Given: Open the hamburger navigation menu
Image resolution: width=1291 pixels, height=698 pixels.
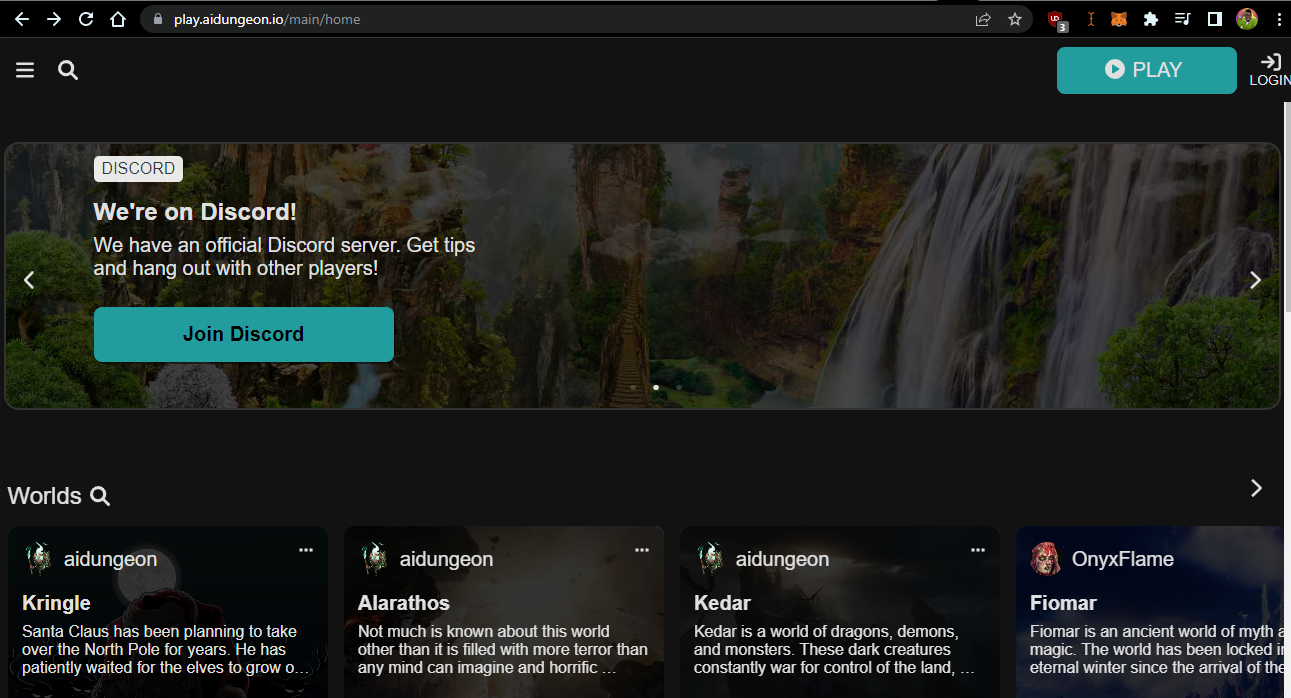Looking at the screenshot, I should click(x=25, y=70).
